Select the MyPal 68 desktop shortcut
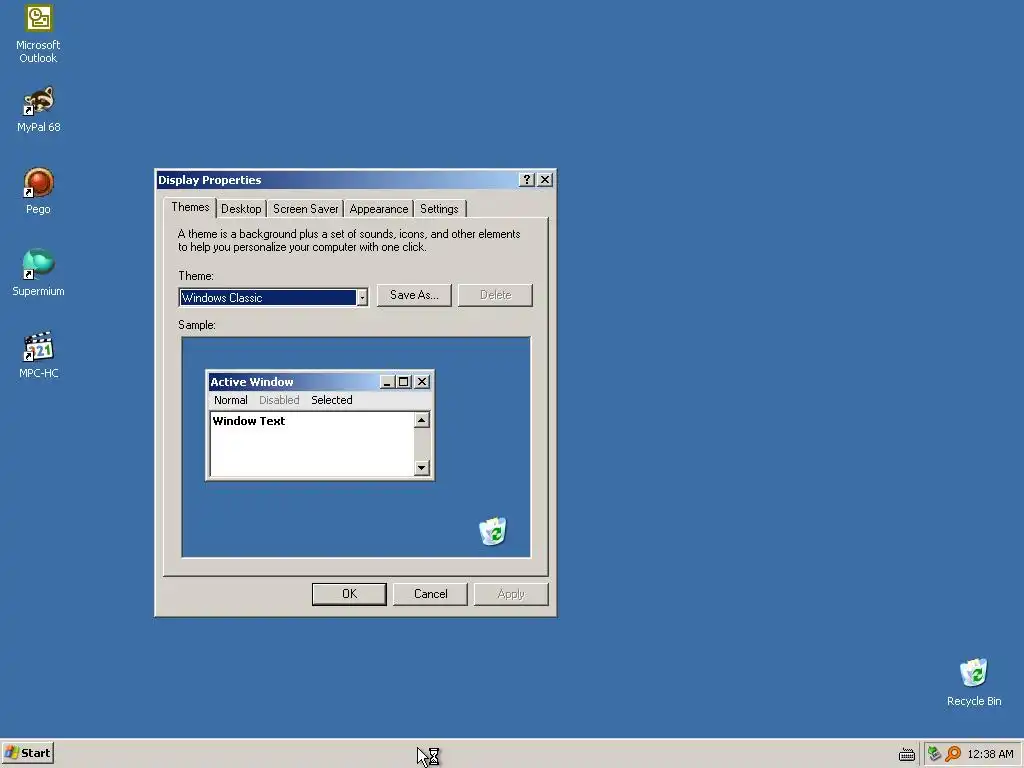 coord(38,110)
